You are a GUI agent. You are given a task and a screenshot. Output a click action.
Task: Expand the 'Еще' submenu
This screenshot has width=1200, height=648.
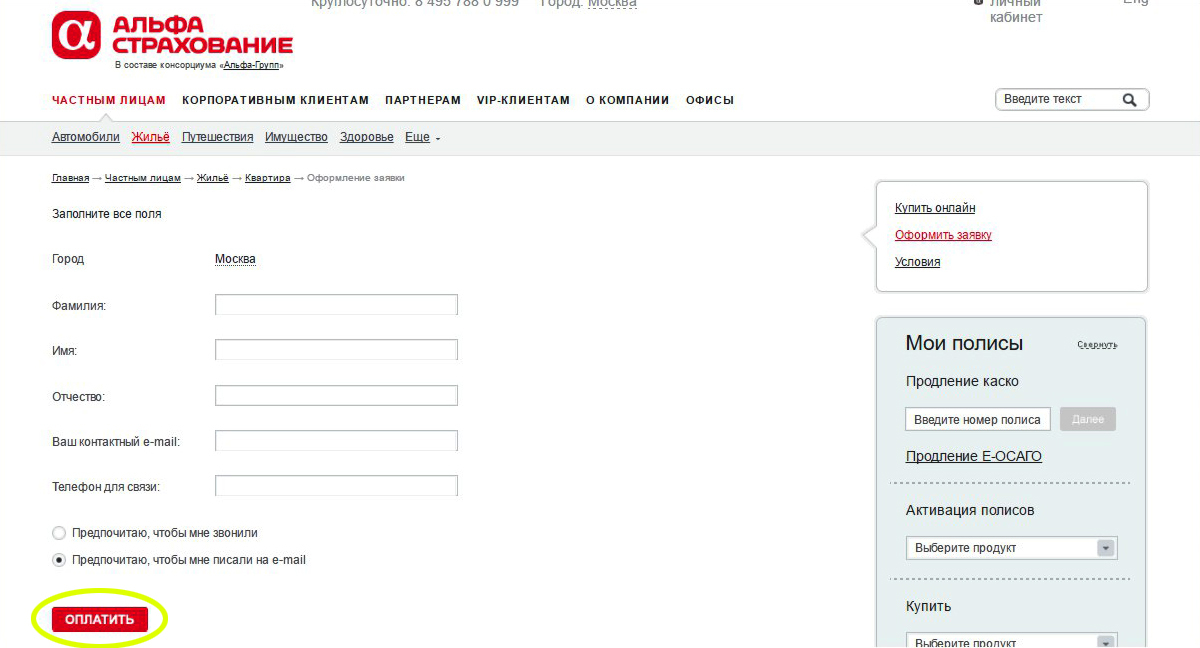coord(421,137)
